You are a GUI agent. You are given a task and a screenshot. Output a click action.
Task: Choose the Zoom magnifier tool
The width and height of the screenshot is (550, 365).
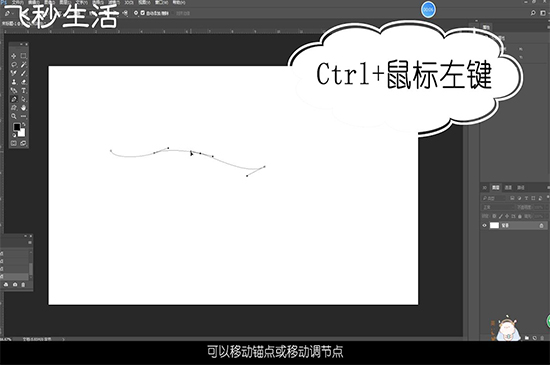click(x=14, y=116)
